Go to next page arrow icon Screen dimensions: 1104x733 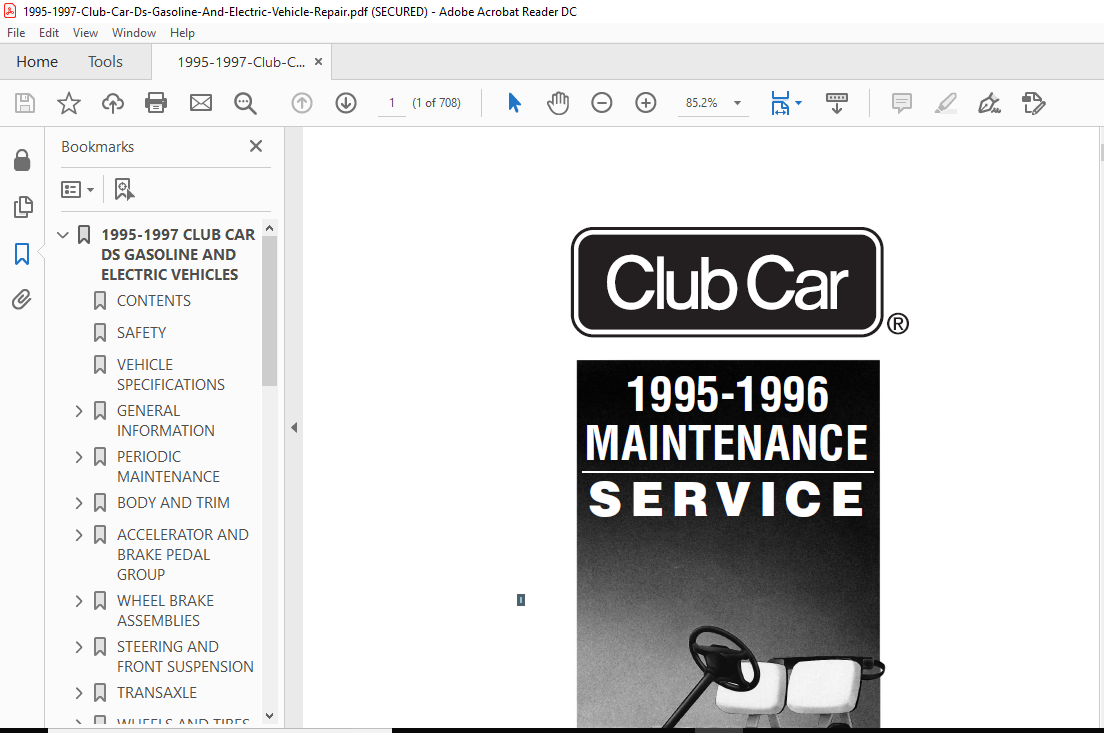coord(346,103)
